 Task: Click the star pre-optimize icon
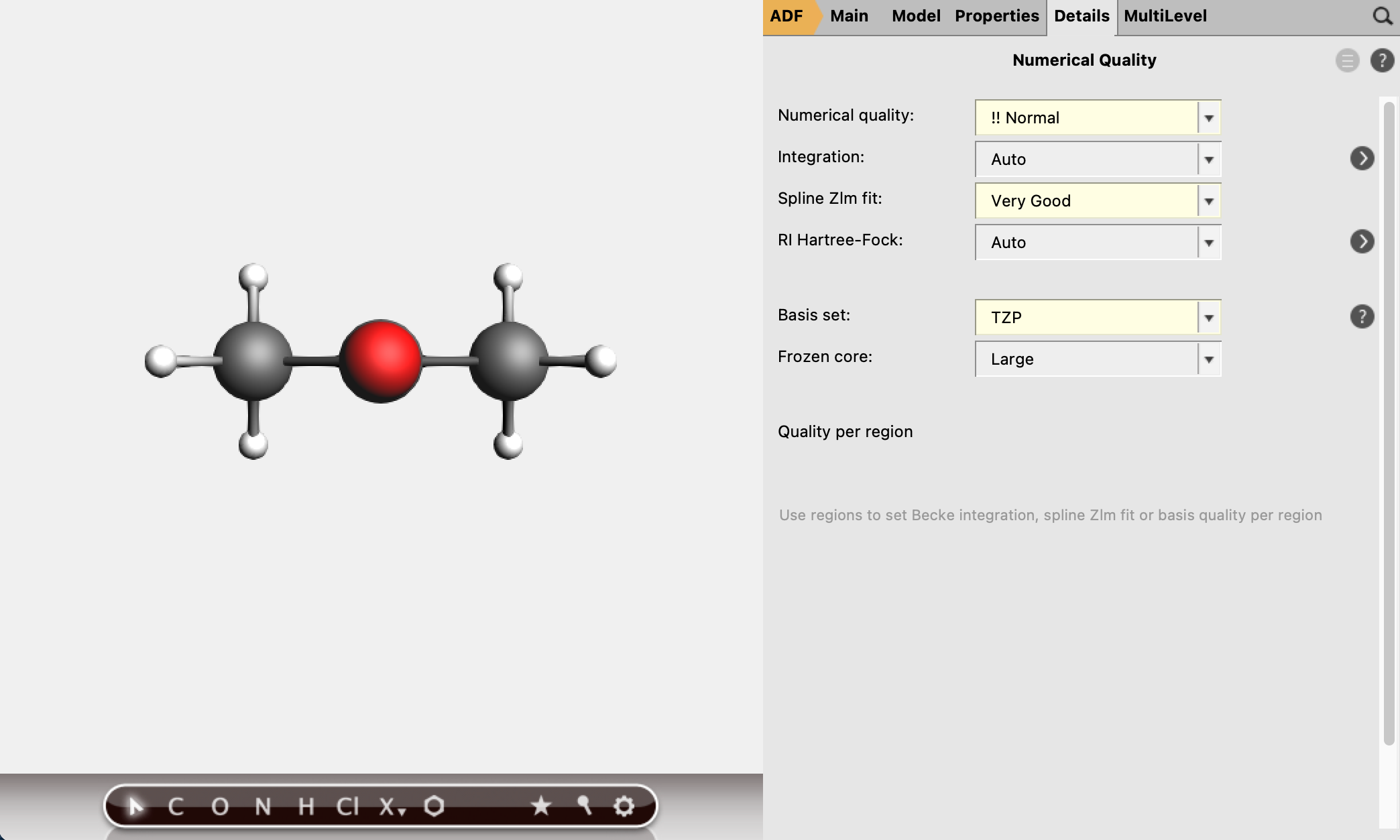[540, 806]
